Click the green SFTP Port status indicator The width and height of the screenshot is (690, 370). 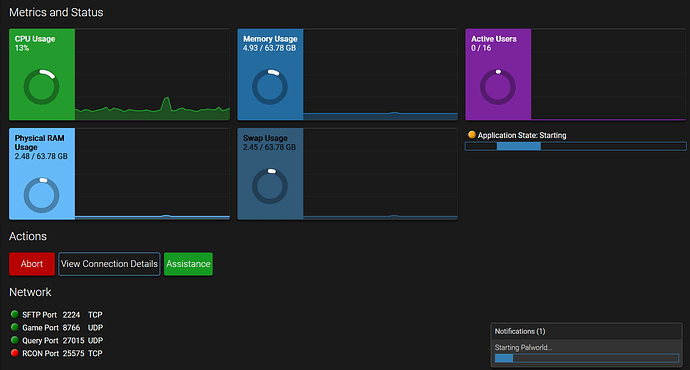[15, 314]
